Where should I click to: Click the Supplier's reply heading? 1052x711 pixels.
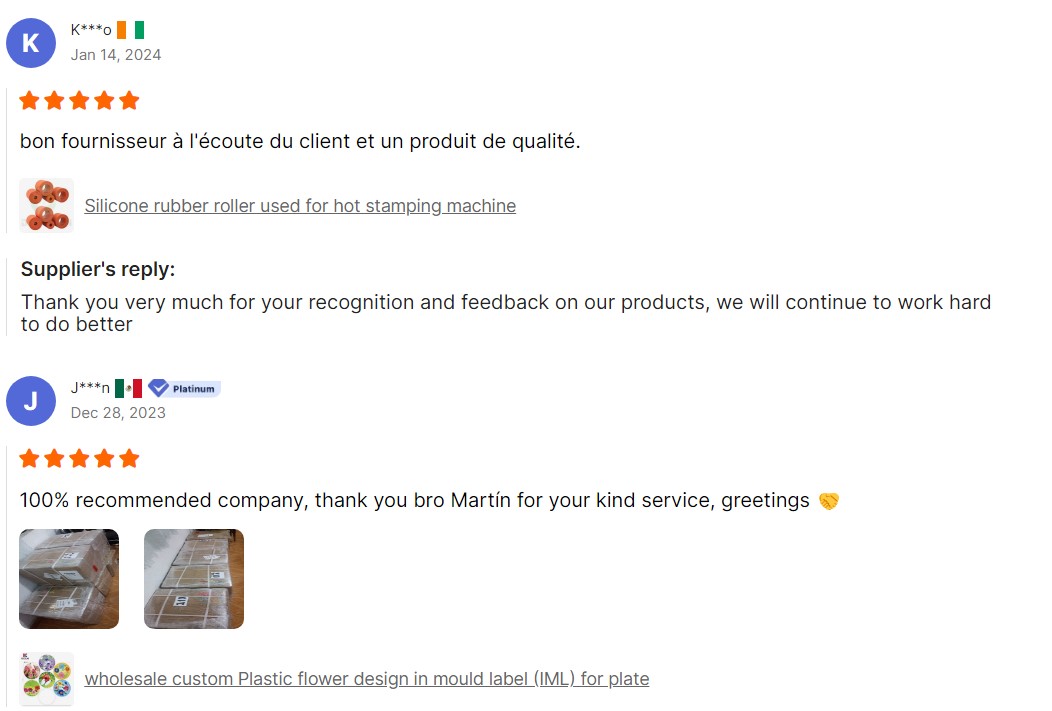point(98,269)
